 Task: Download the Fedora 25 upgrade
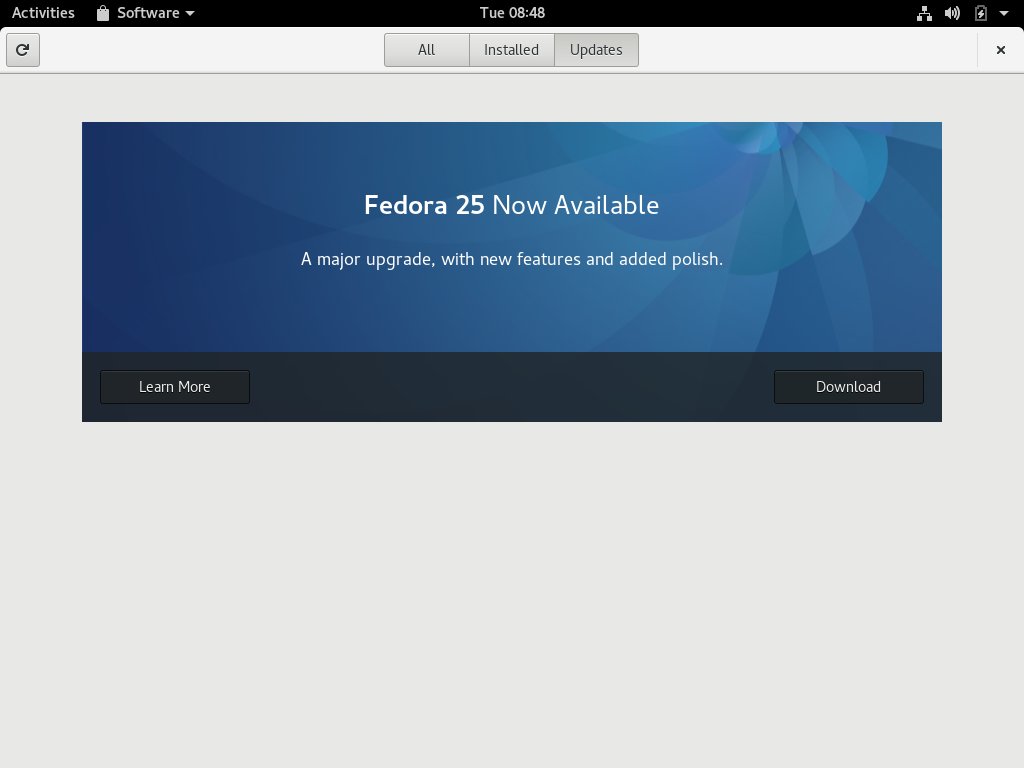tap(848, 387)
